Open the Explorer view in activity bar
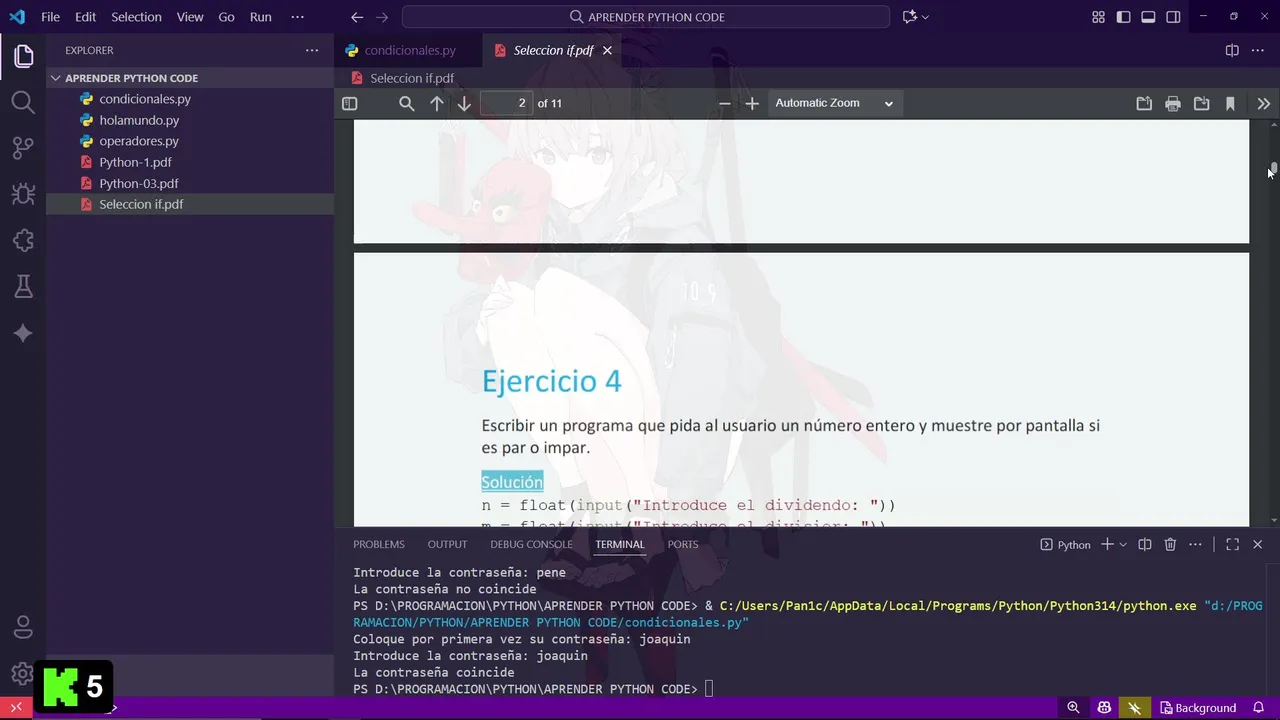Viewport: 1280px width, 720px height. pos(23,56)
